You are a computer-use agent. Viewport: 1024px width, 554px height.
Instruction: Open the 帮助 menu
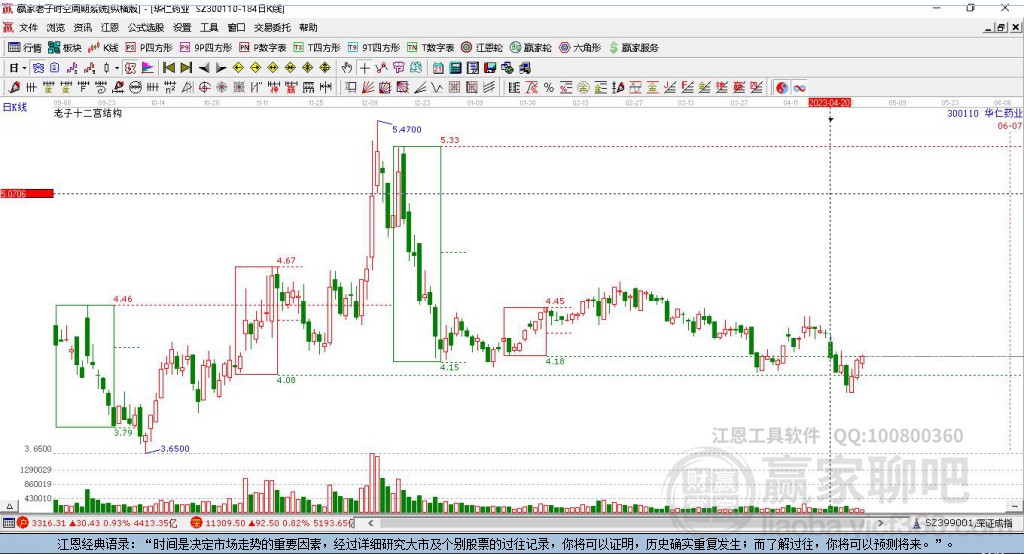[x=308, y=27]
